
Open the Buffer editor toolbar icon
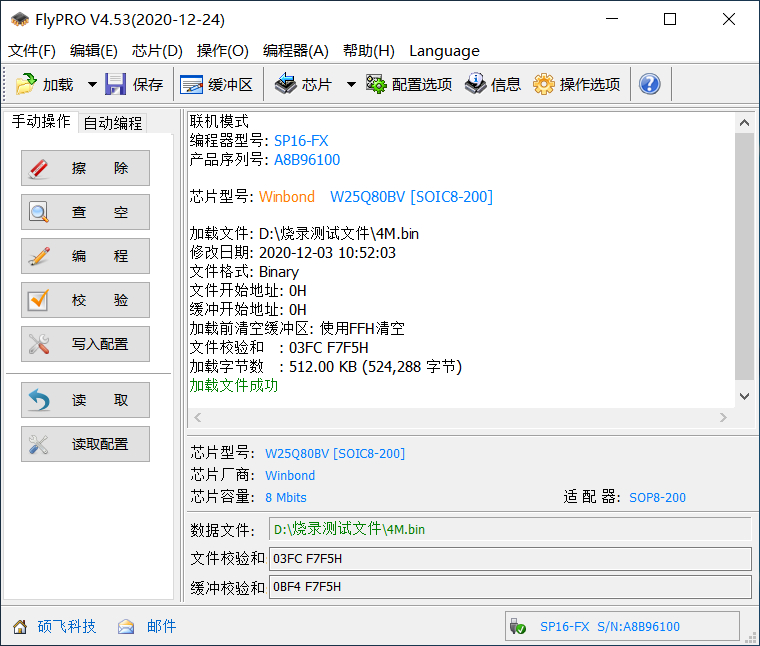point(192,85)
